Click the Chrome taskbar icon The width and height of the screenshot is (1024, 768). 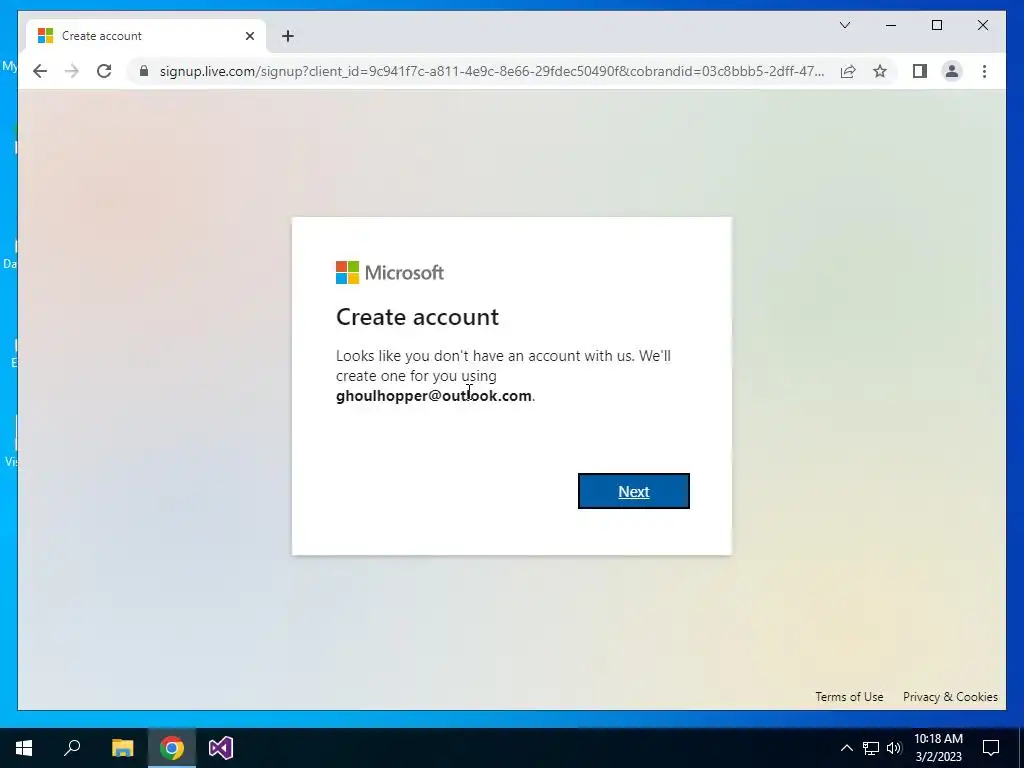coord(172,748)
